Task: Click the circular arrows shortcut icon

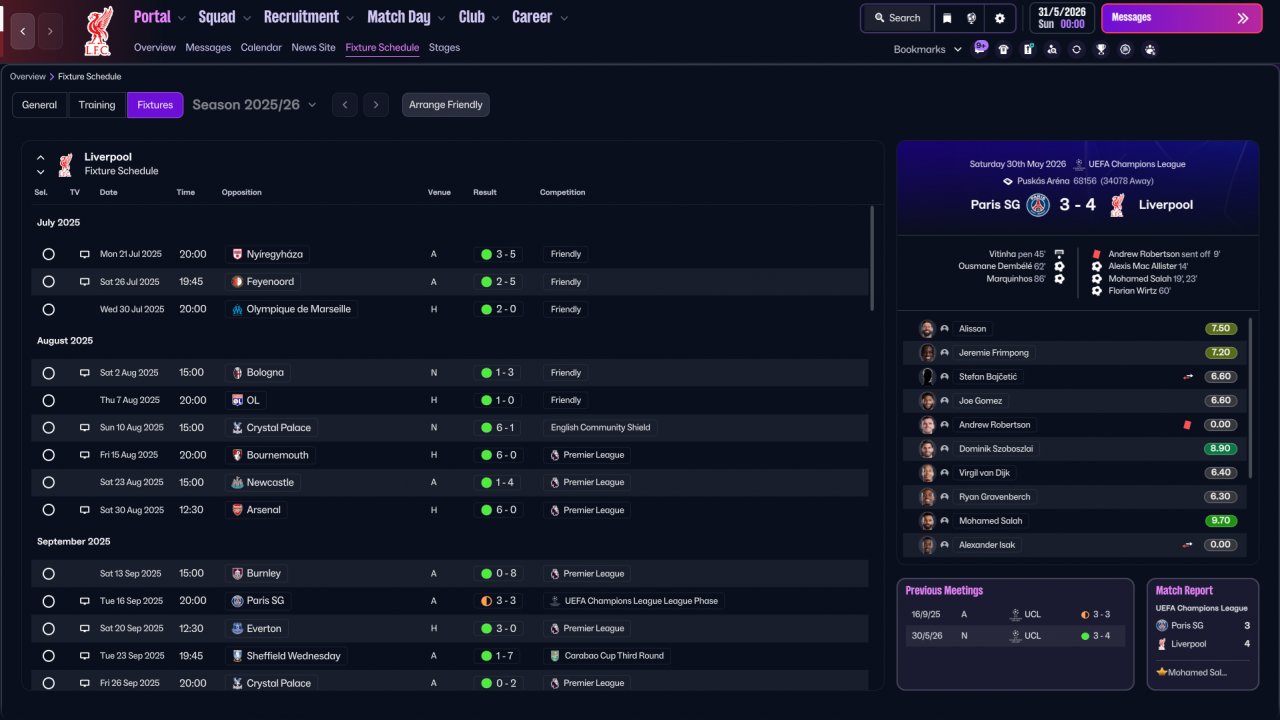Action: (1076, 49)
